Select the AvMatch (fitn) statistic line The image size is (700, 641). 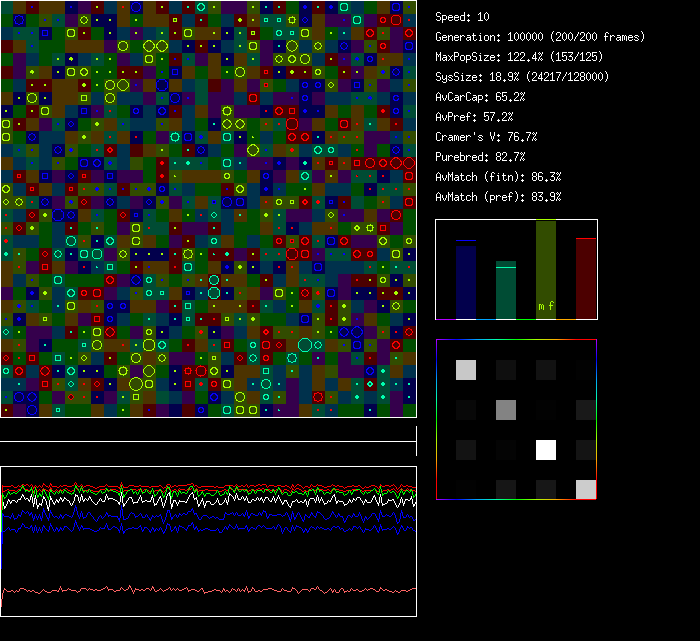tap(499, 177)
